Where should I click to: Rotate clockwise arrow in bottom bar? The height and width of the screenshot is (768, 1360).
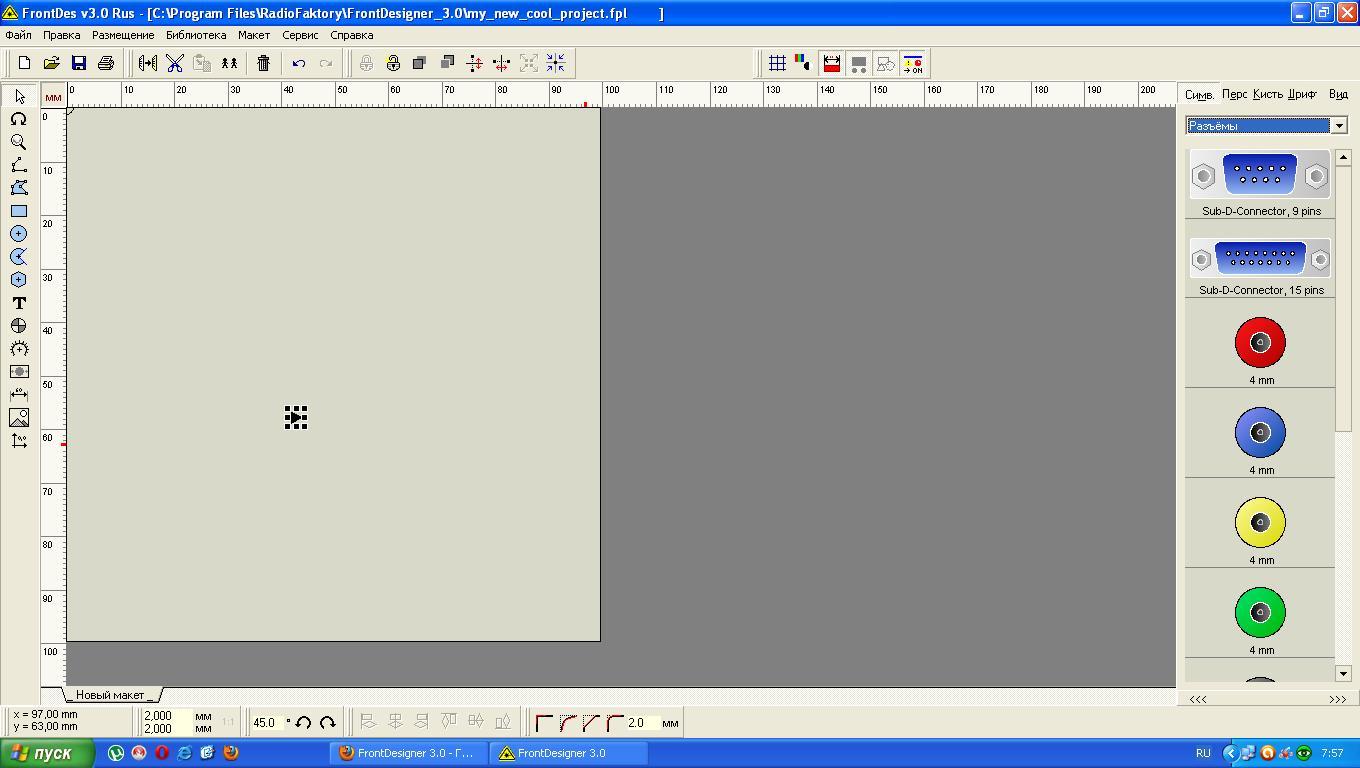pos(327,722)
